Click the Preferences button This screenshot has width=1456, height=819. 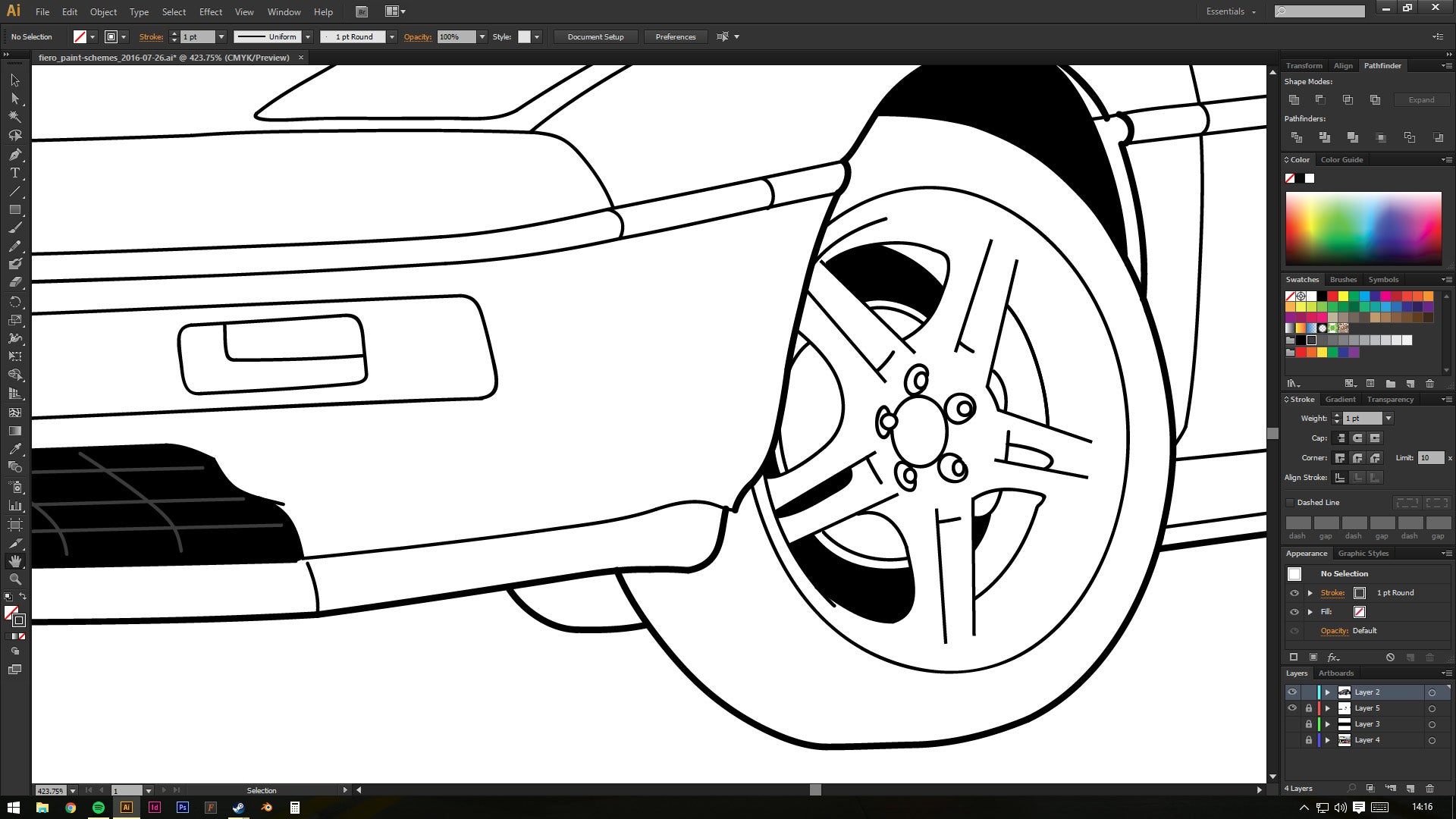(x=675, y=36)
